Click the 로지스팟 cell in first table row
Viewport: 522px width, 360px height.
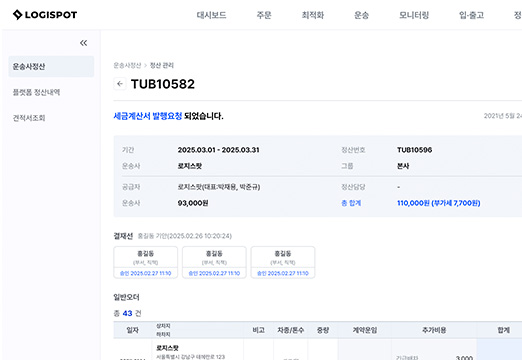point(167,348)
